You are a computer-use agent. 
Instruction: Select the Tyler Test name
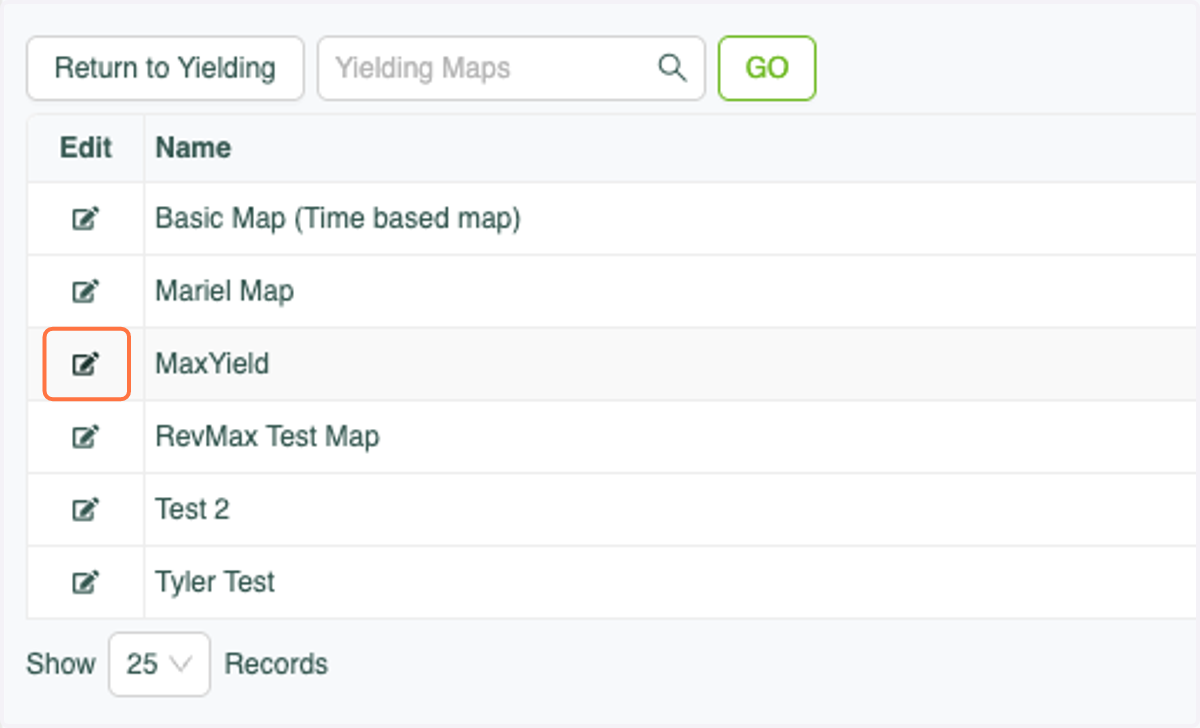[x=215, y=582]
